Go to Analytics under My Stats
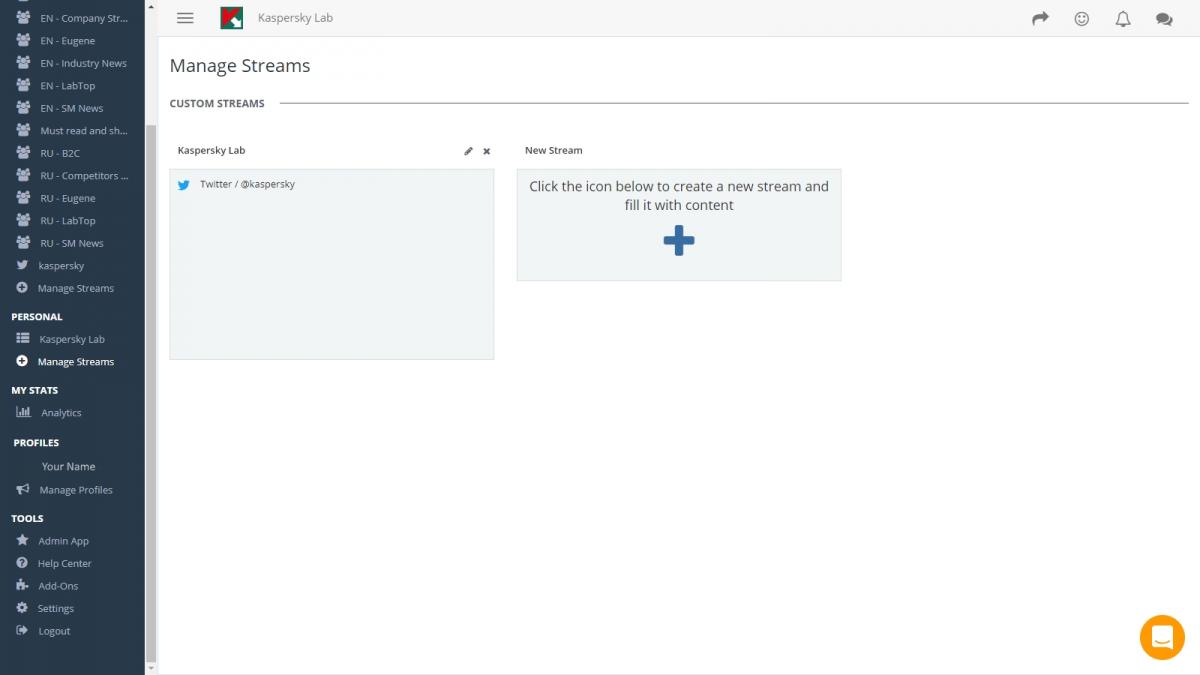1200x675 pixels. [x=61, y=413]
